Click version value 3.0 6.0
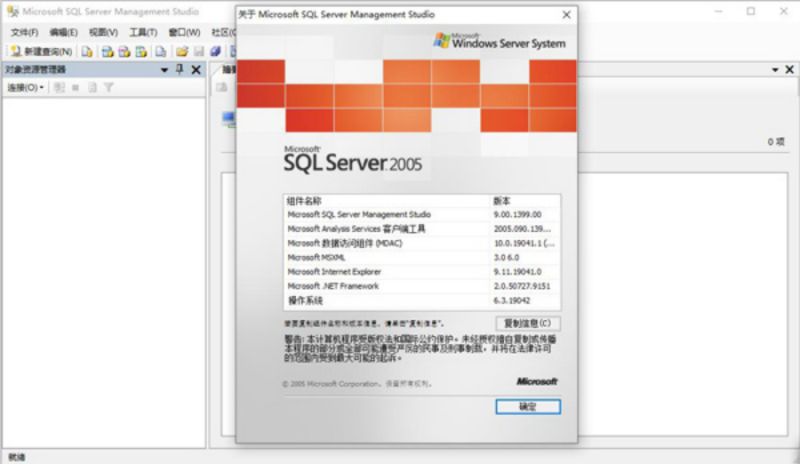 [506, 257]
